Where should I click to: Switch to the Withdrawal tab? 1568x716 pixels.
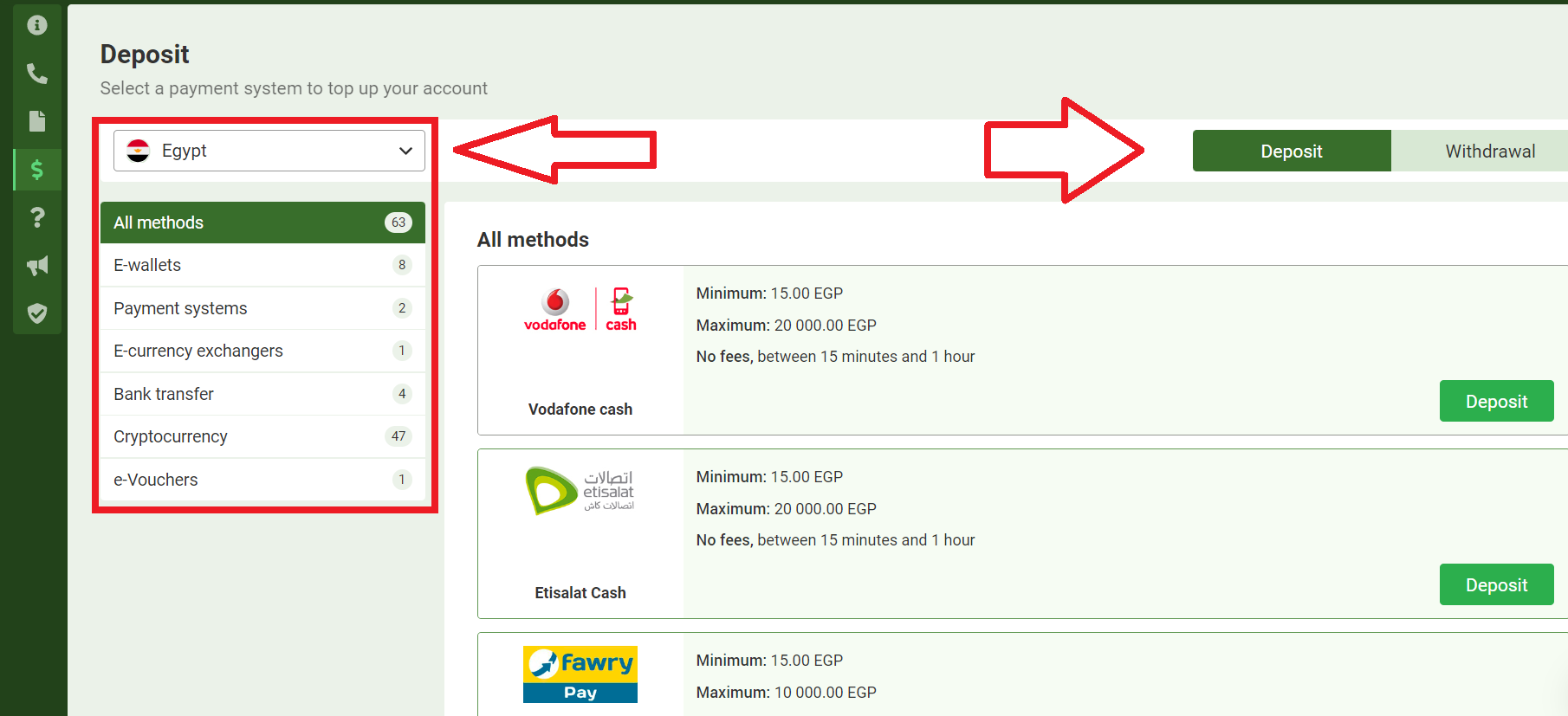point(1489,152)
